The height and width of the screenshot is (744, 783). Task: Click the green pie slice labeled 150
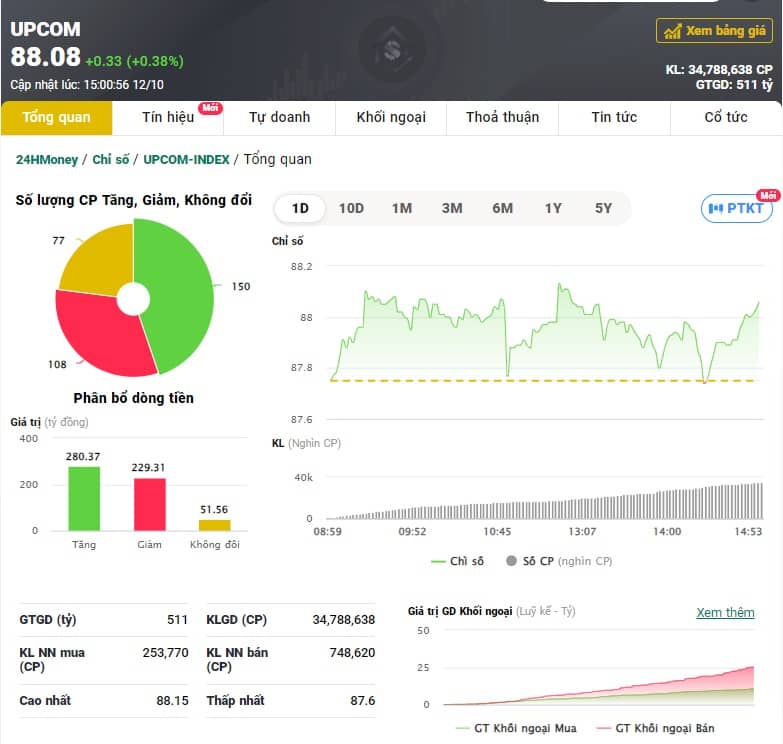click(180, 295)
